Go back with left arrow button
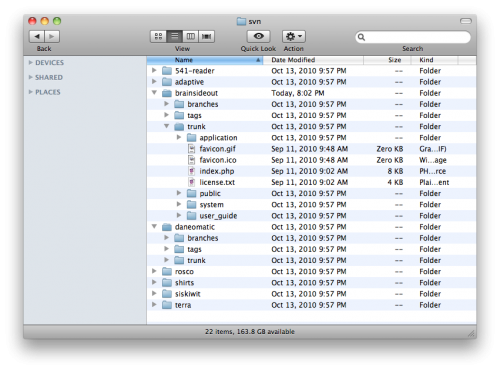500x371 pixels. [x=37, y=36]
